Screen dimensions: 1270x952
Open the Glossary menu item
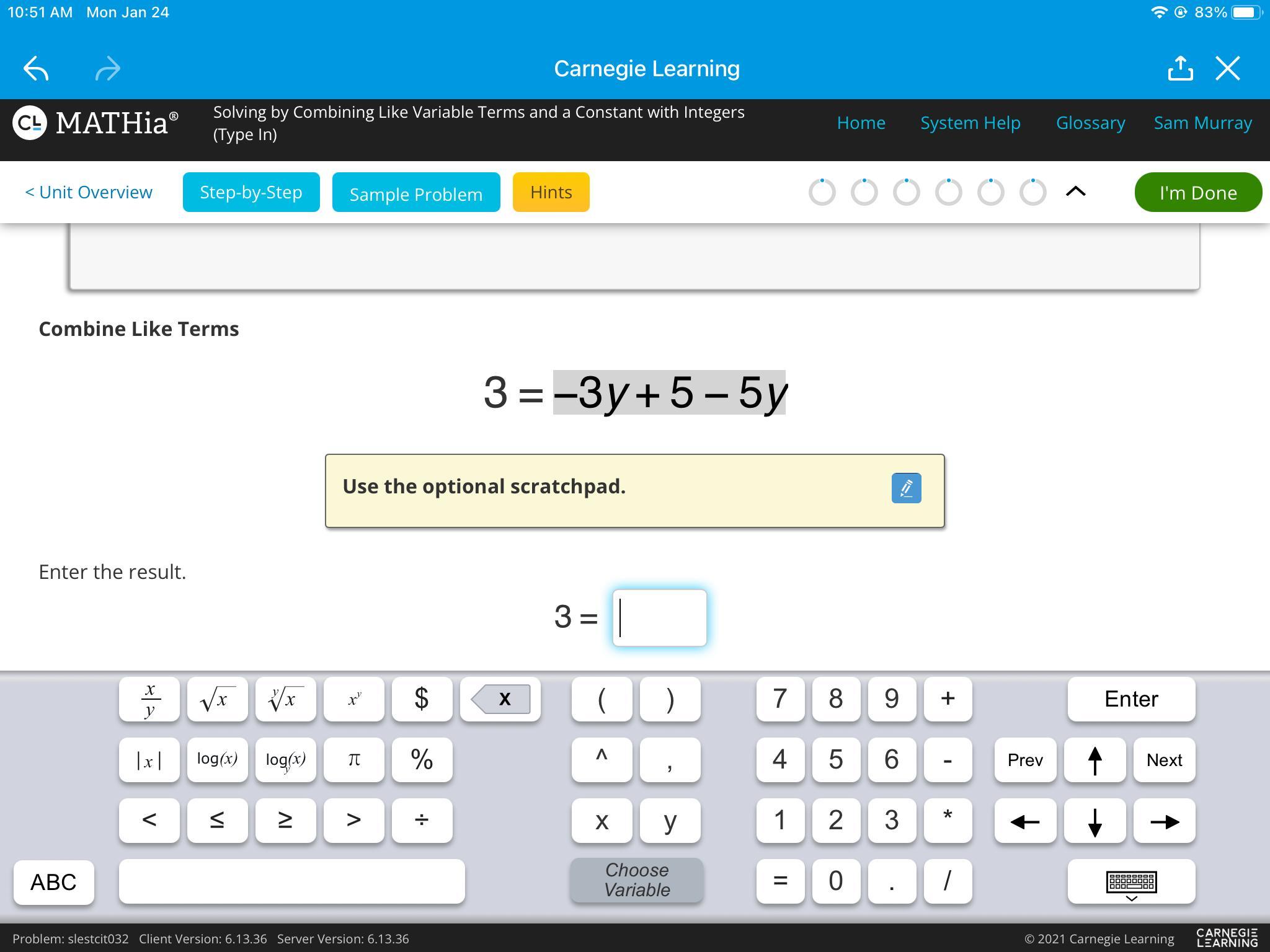pos(1090,123)
